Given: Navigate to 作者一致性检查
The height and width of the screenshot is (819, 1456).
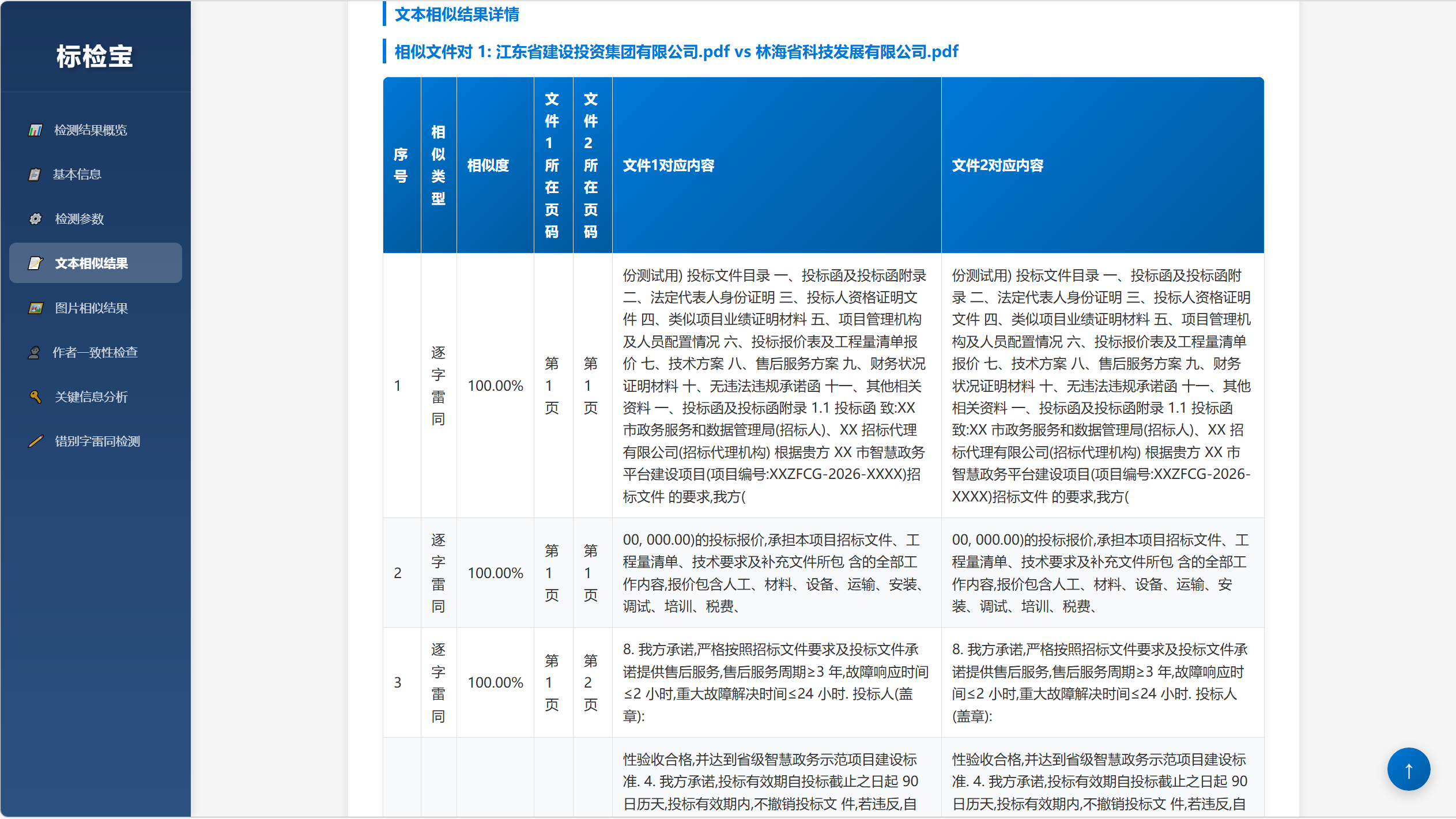Looking at the screenshot, I should point(96,352).
